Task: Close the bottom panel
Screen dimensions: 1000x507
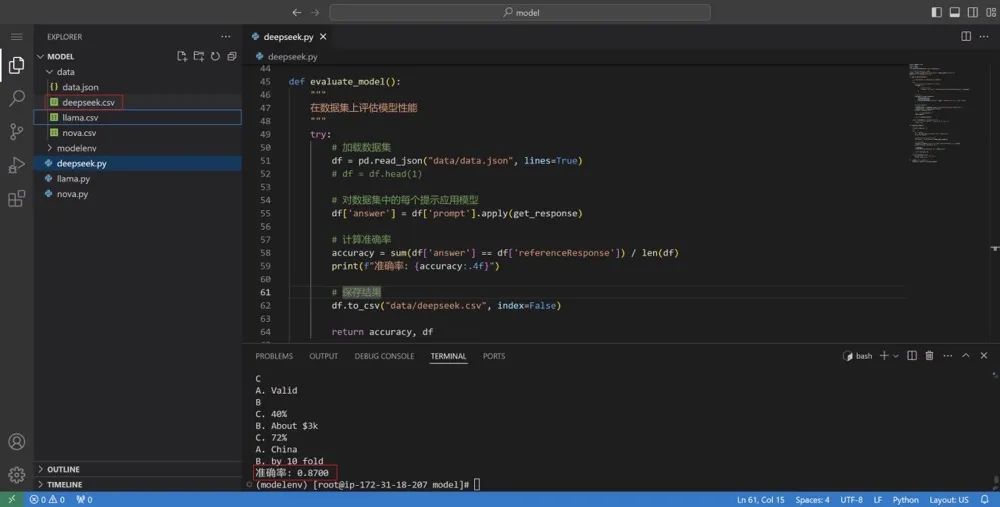Action: [x=984, y=356]
